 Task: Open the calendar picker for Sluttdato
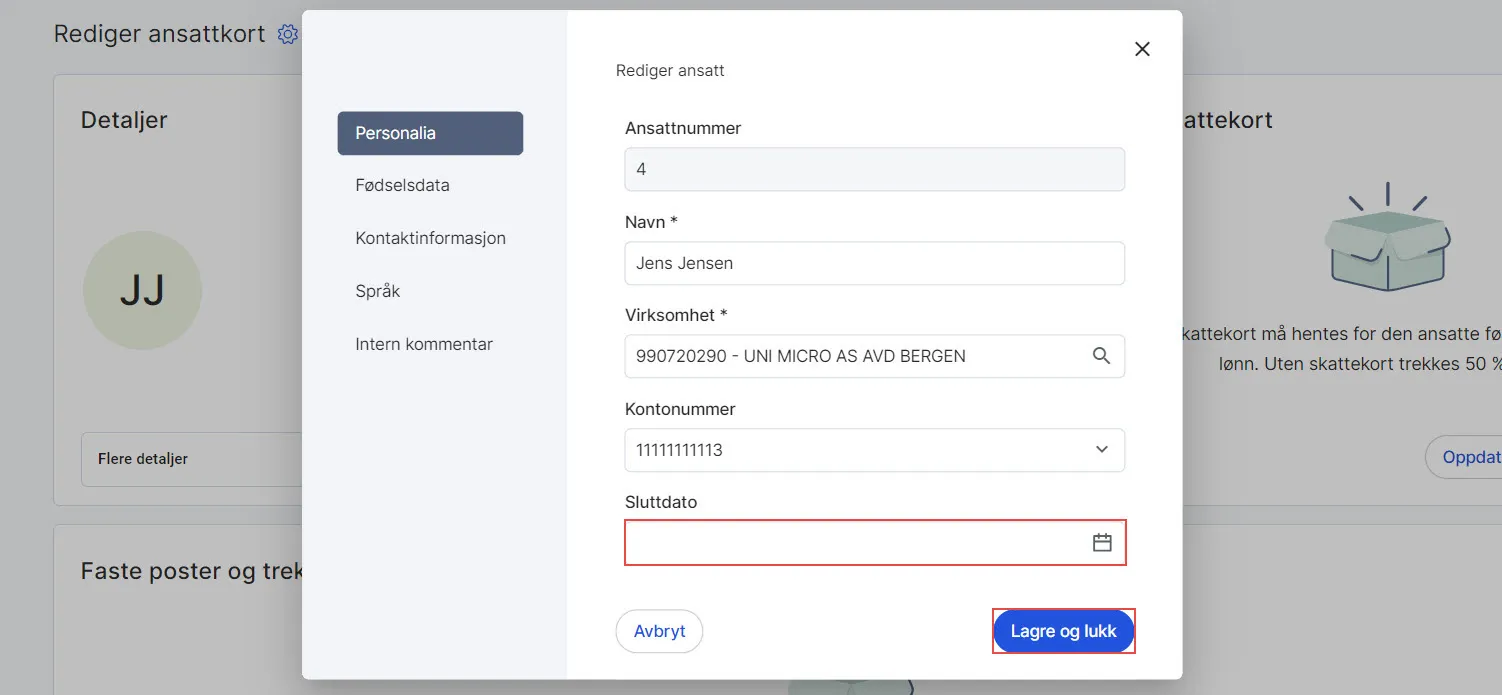click(1101, 541)
